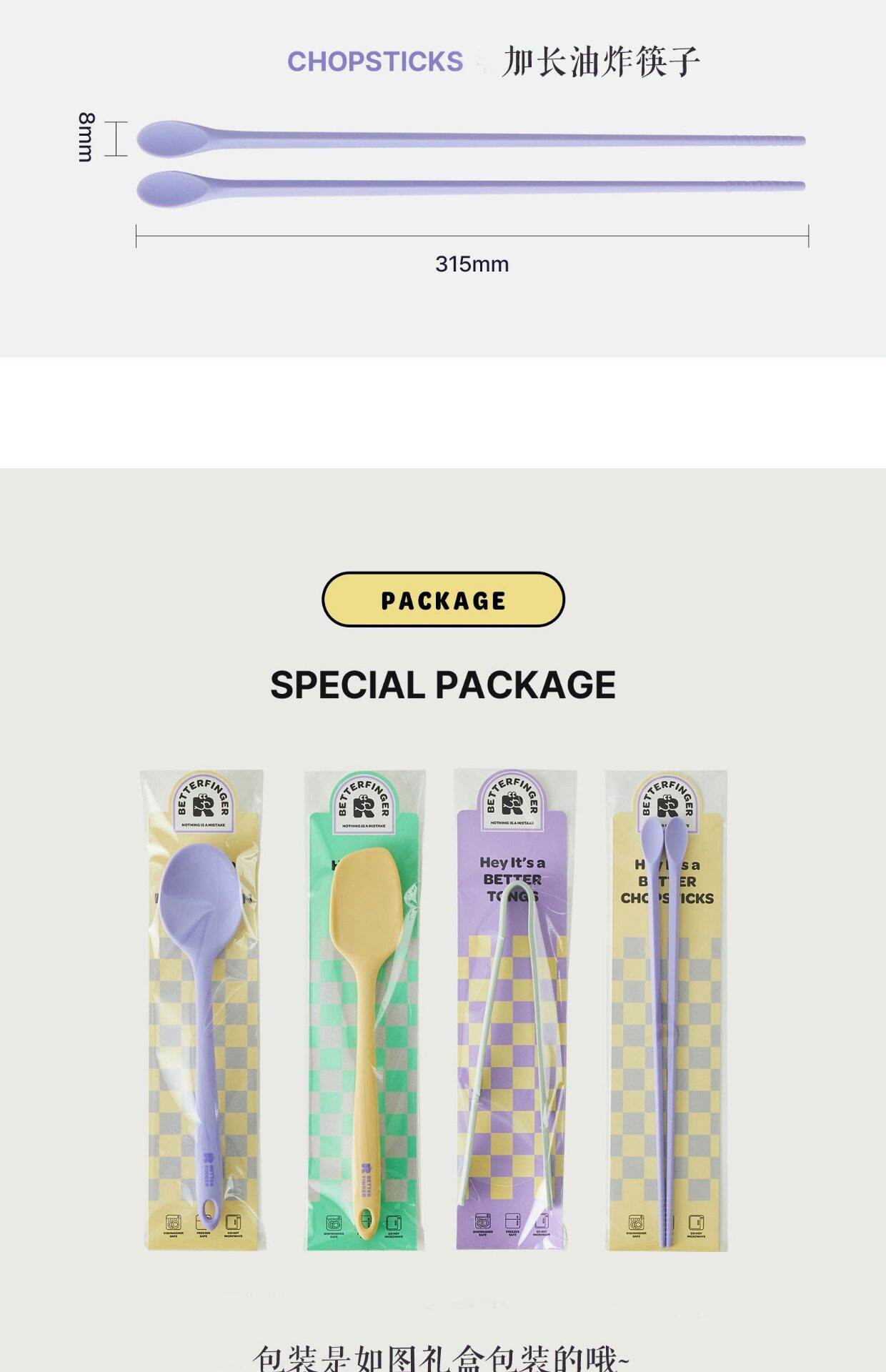Image resolution: width=886 pixels, height=1372 pixels.
Task: Select the yellow spatula green package
Action: 366,1010
